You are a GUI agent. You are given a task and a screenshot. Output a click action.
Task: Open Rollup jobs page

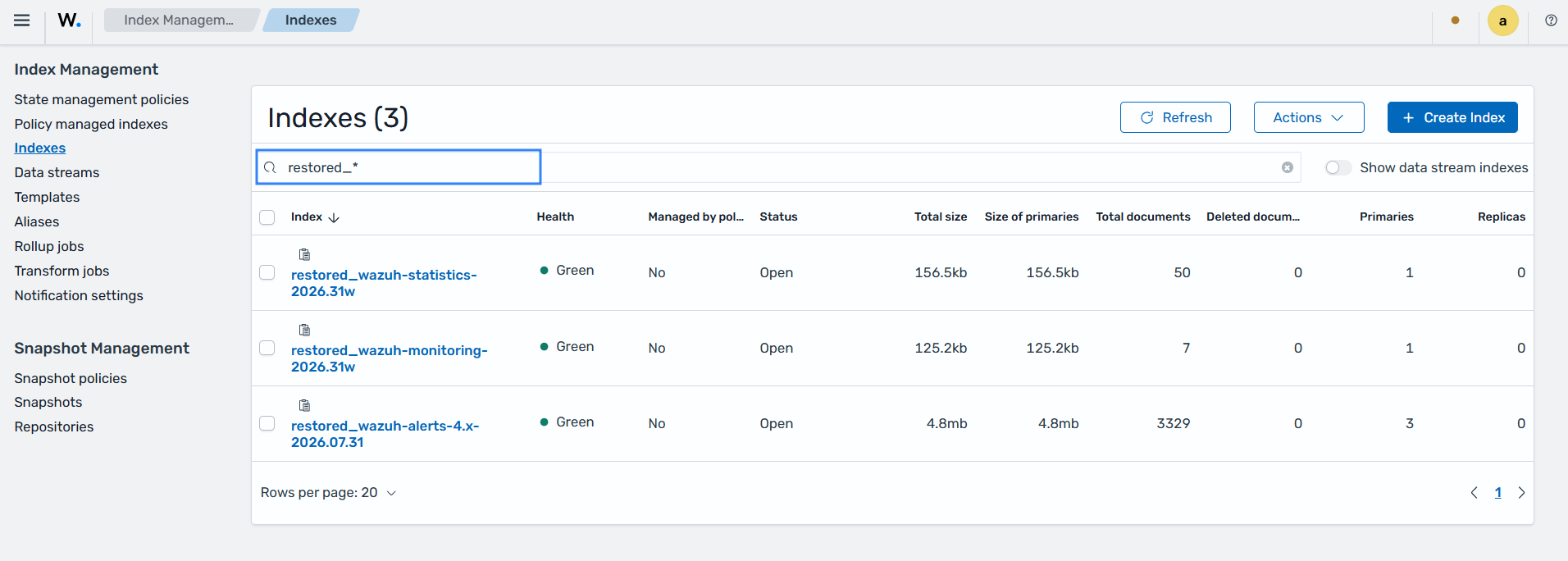49,246
